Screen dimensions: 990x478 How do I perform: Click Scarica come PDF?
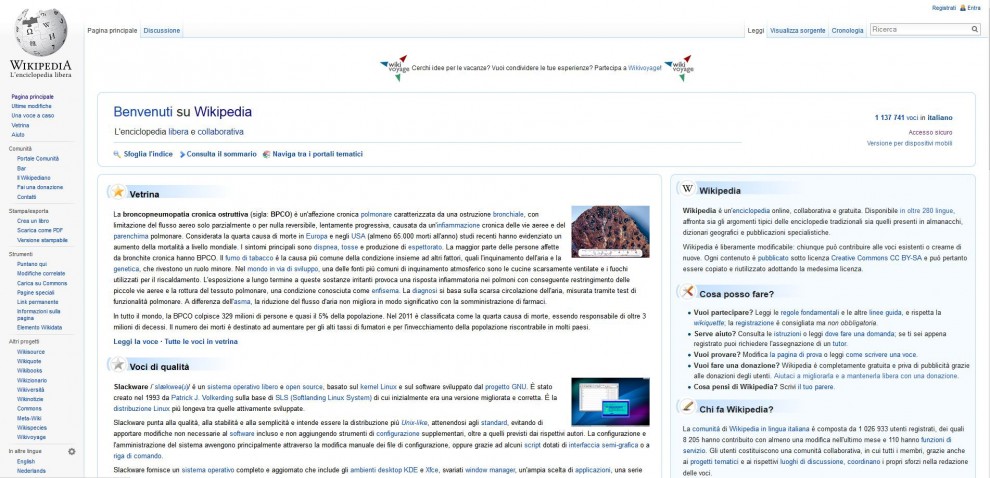pos(40,230)
